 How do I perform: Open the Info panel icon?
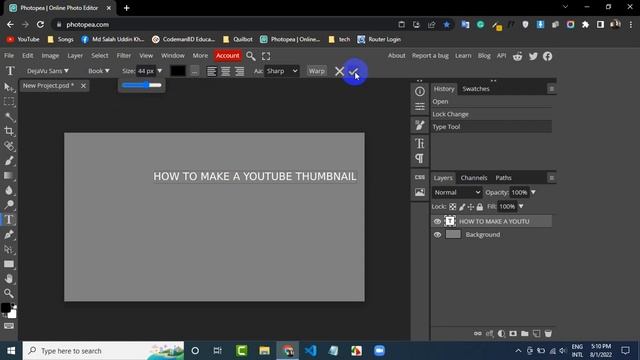(420, 91)
